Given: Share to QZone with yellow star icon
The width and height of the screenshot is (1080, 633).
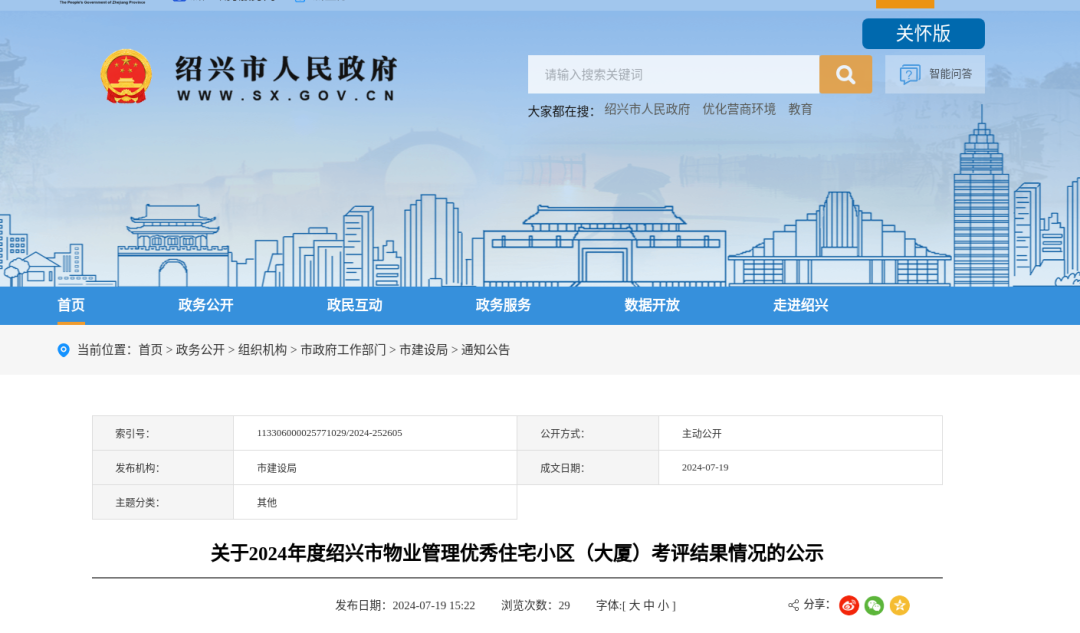Looking at the screenshot, I should tap(900, 605).
